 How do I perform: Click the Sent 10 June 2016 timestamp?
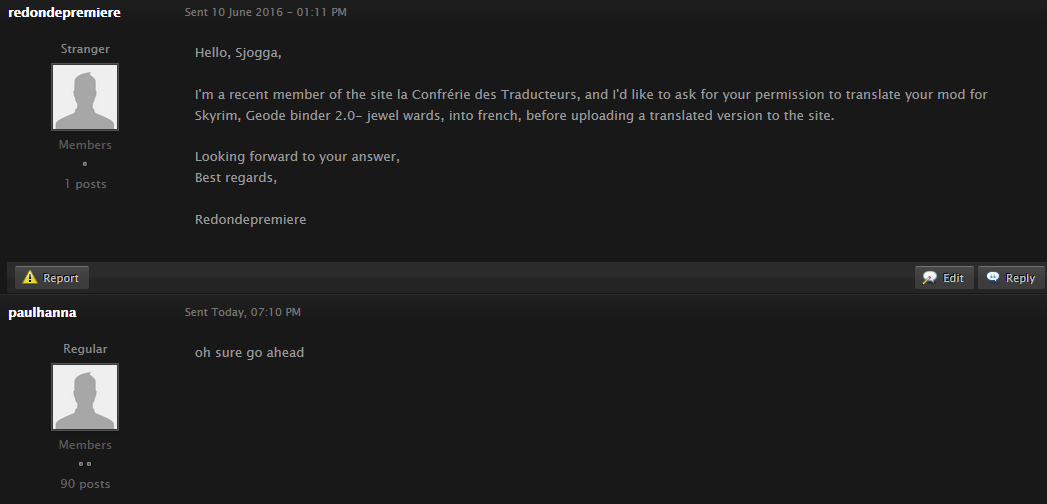(x=266, y=12)
